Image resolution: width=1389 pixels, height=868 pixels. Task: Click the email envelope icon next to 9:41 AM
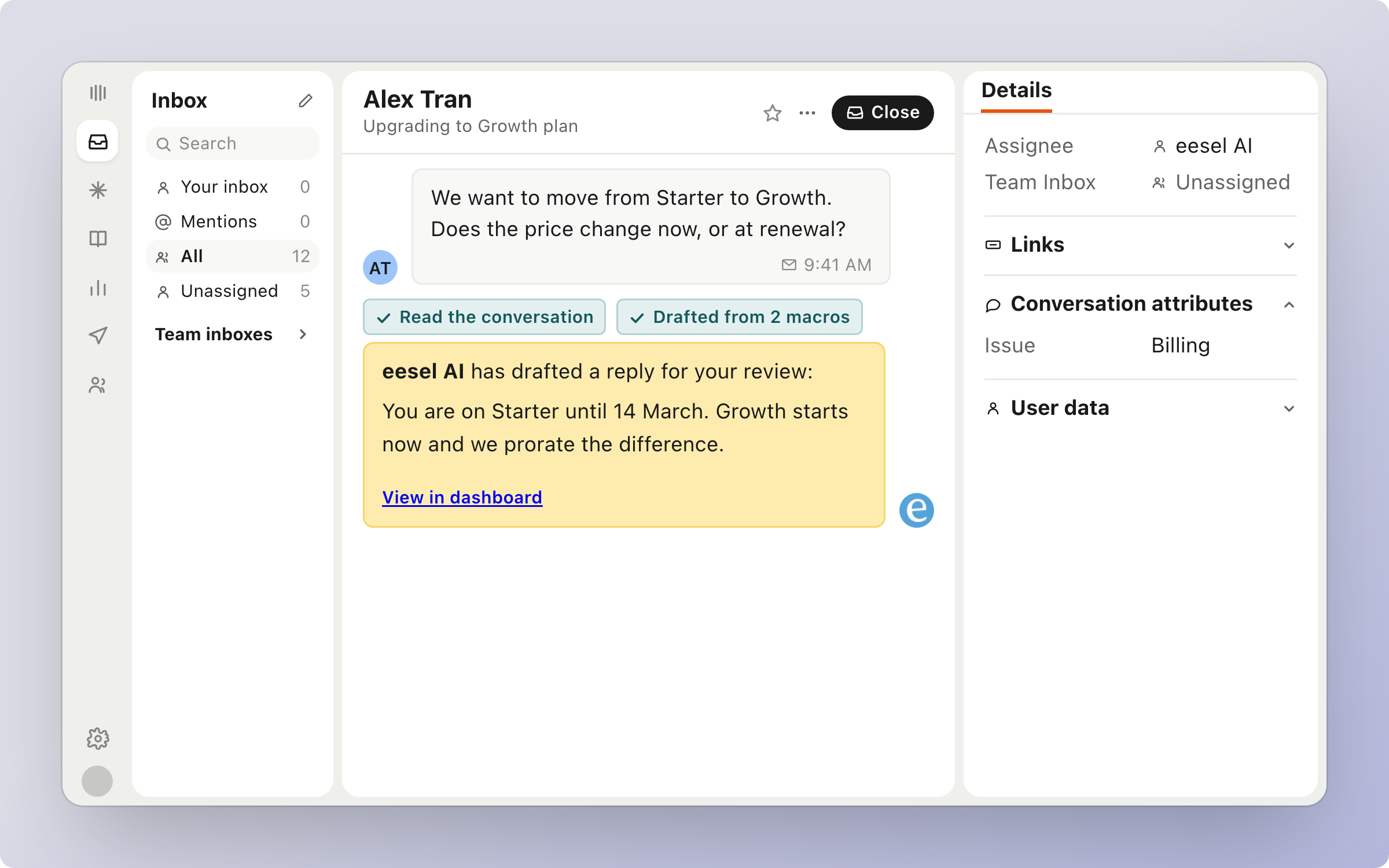click(x=789, y=264)
